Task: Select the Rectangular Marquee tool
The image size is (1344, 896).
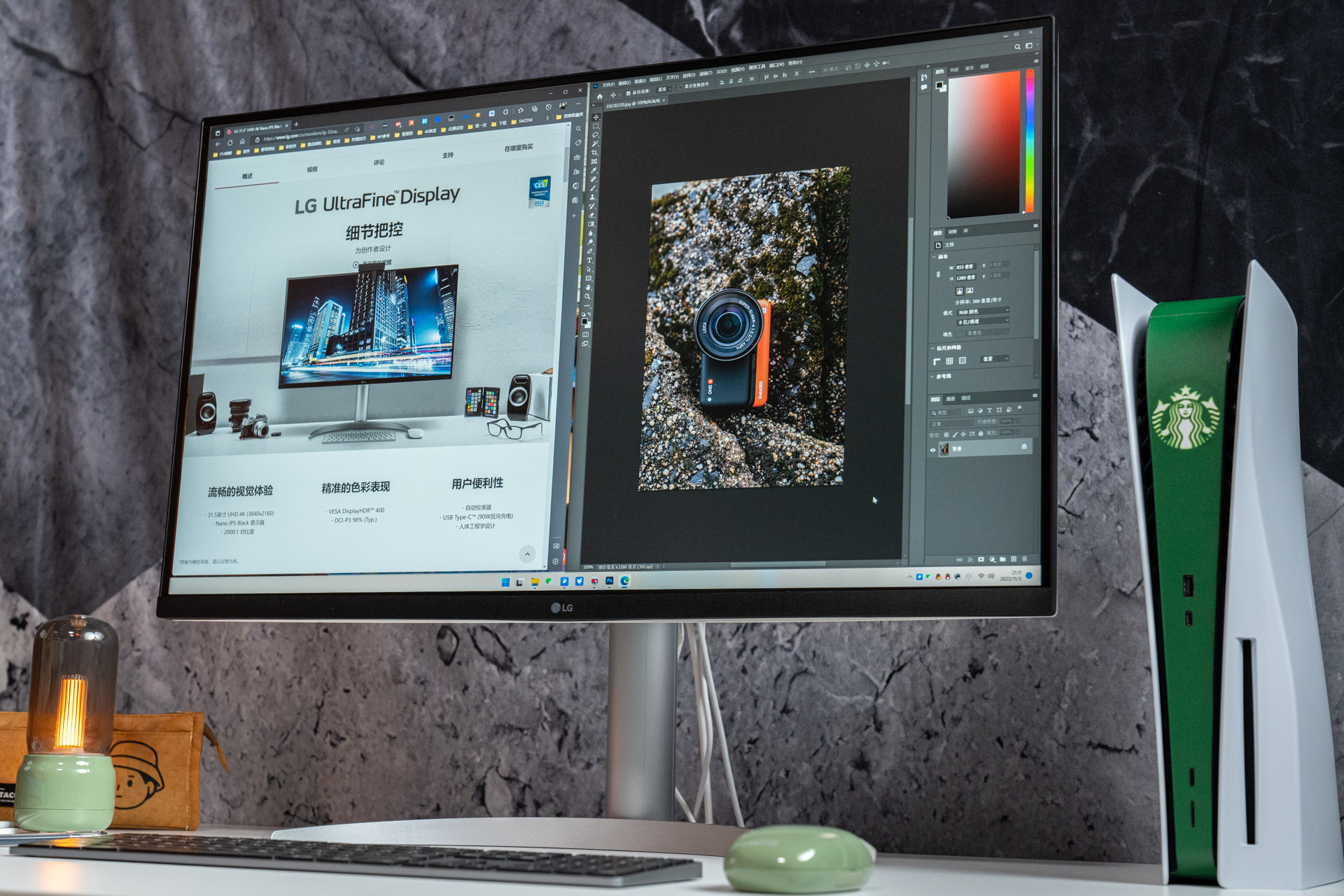Action: (x=596, y=126)
